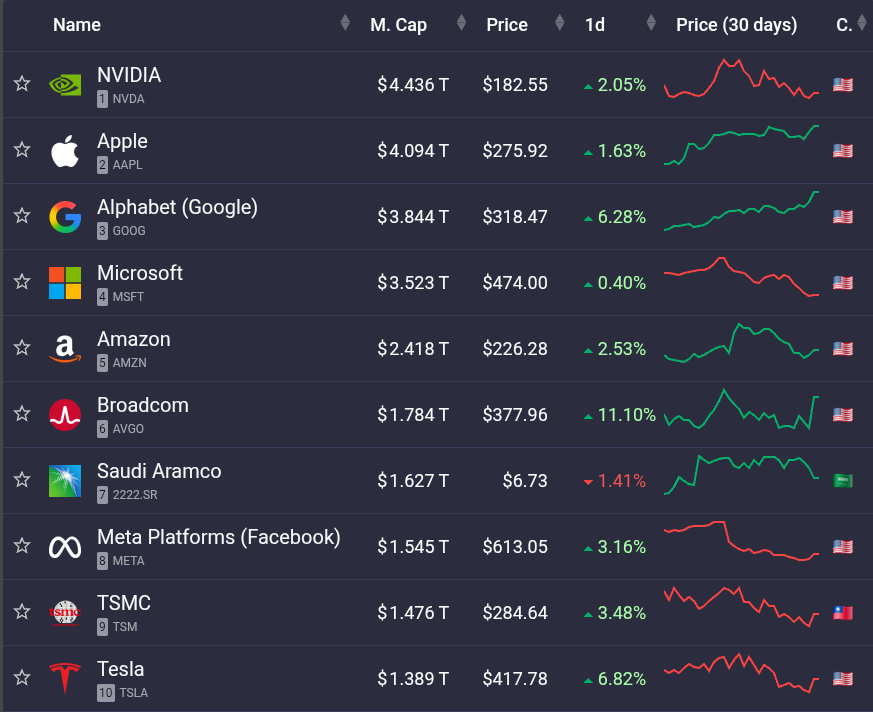This screenshot has height=712, width=873.
Task: Click the 1d column header
Action: tap(596, 25)
